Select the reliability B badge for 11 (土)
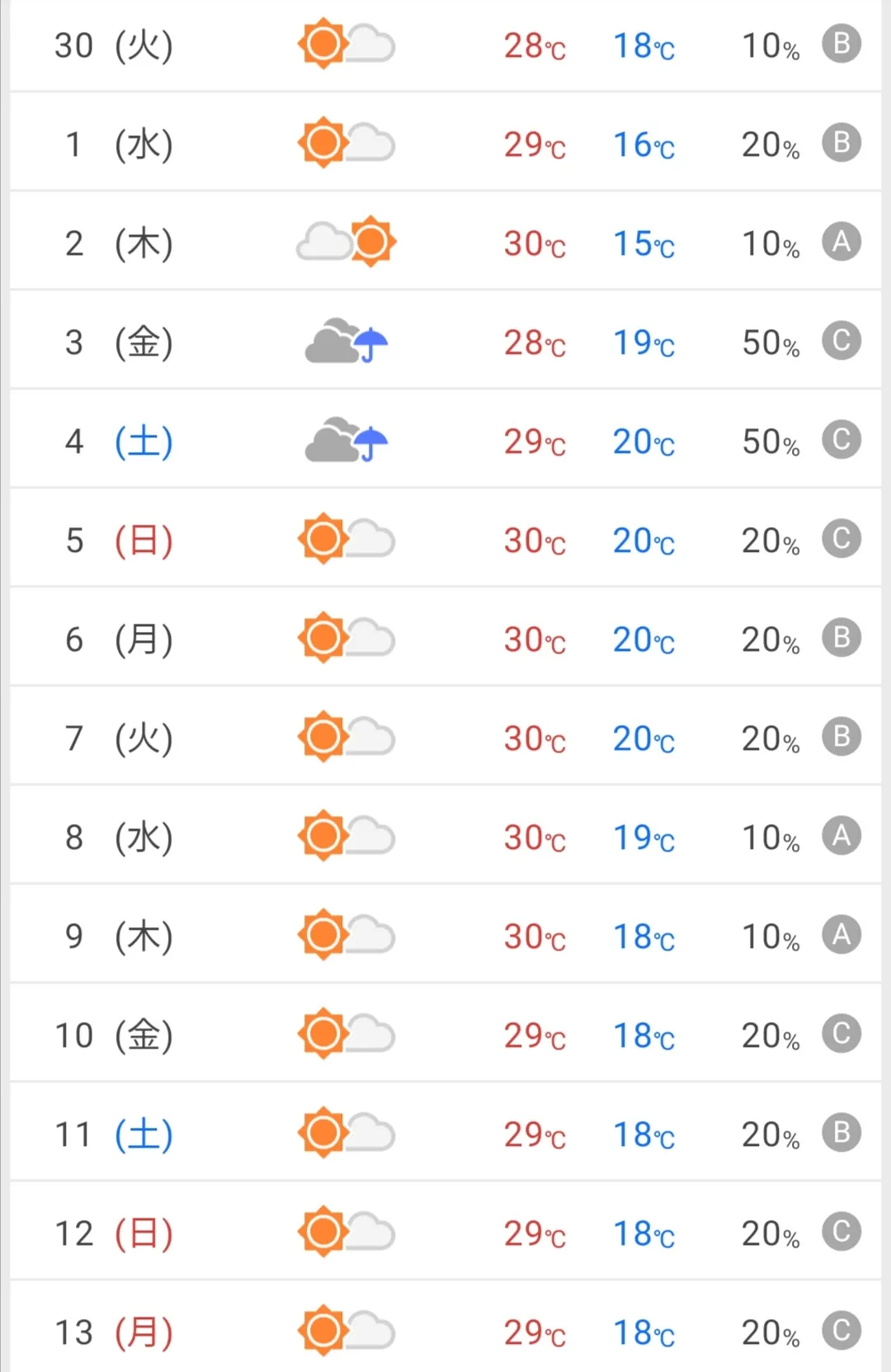891x1372 pixels. click(841, 1133)
